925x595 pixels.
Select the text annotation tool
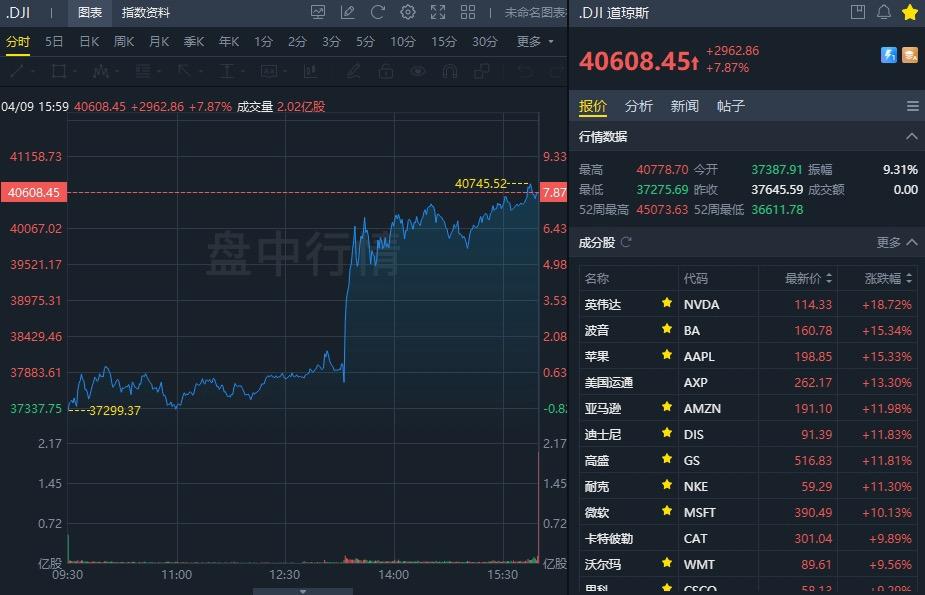[227, 71]
